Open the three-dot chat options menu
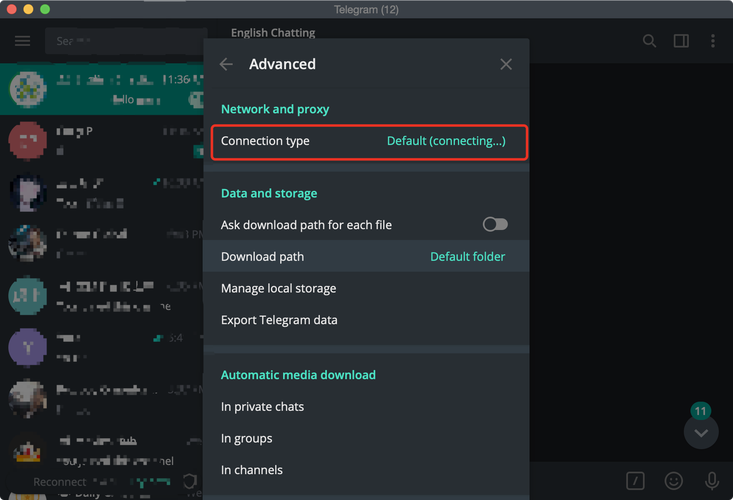 pyautogui.click(x=712, y=41)
